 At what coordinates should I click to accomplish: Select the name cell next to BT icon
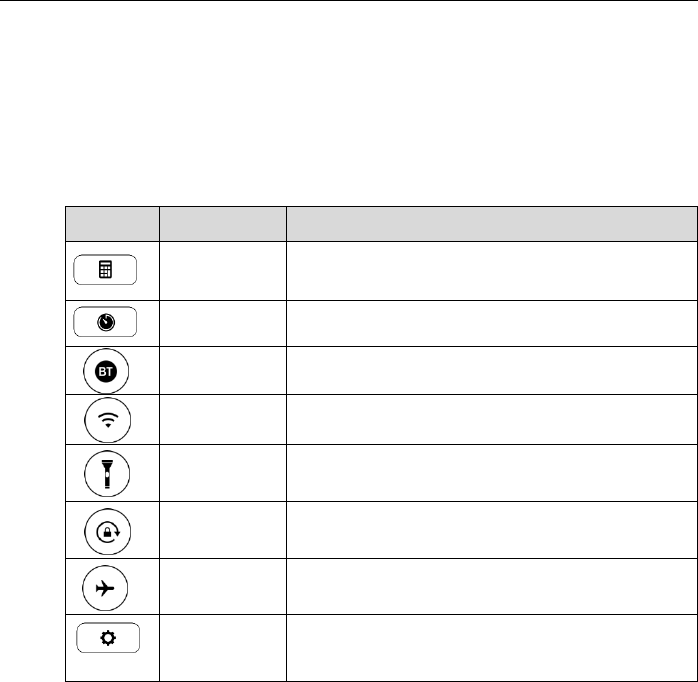pyautogui.click(x=223, y=370)
